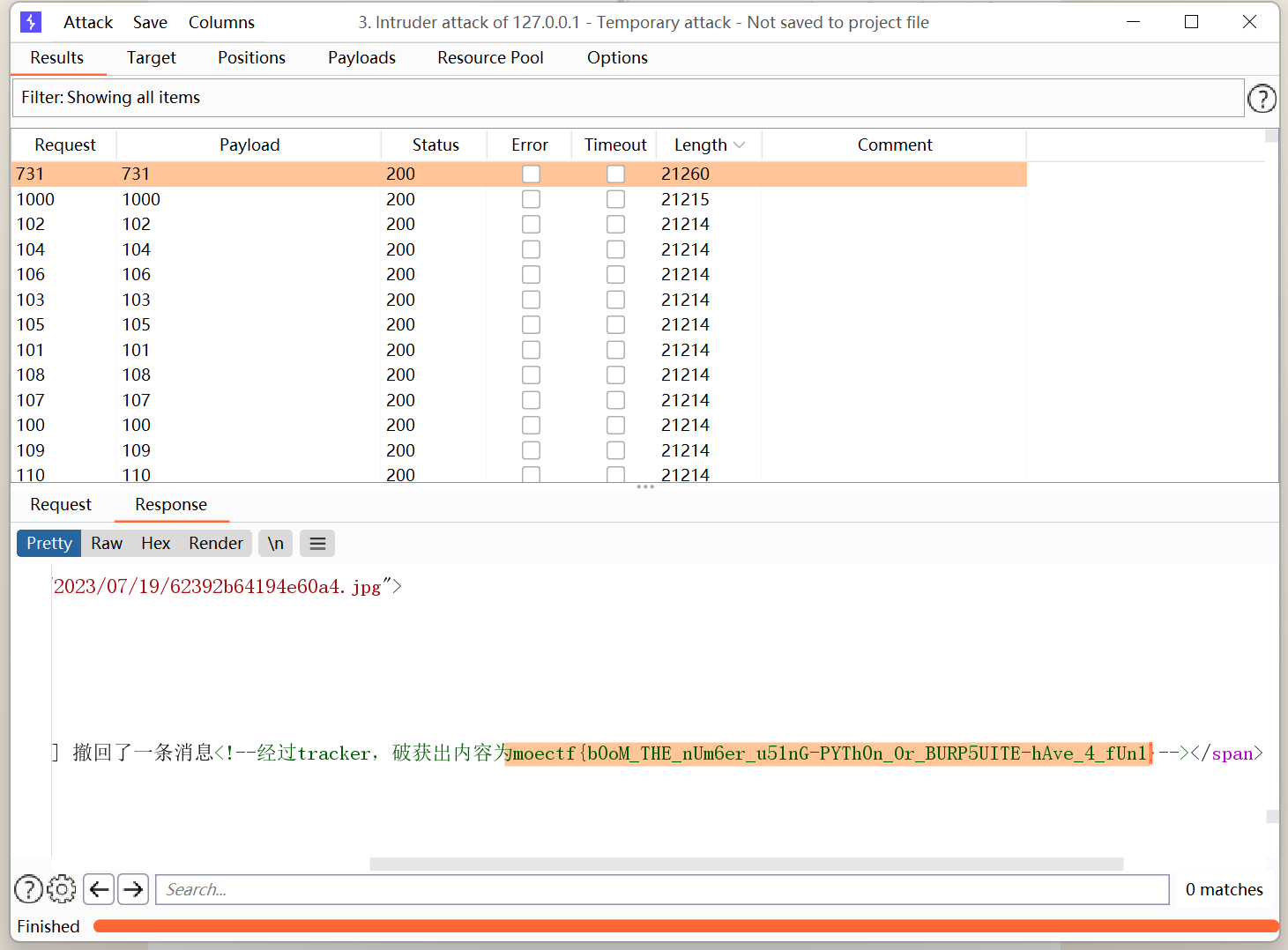The height and width of the screenshot is (950, 1288).
Task: Open the filter help question mark icon
Action: pos(1262,98)
